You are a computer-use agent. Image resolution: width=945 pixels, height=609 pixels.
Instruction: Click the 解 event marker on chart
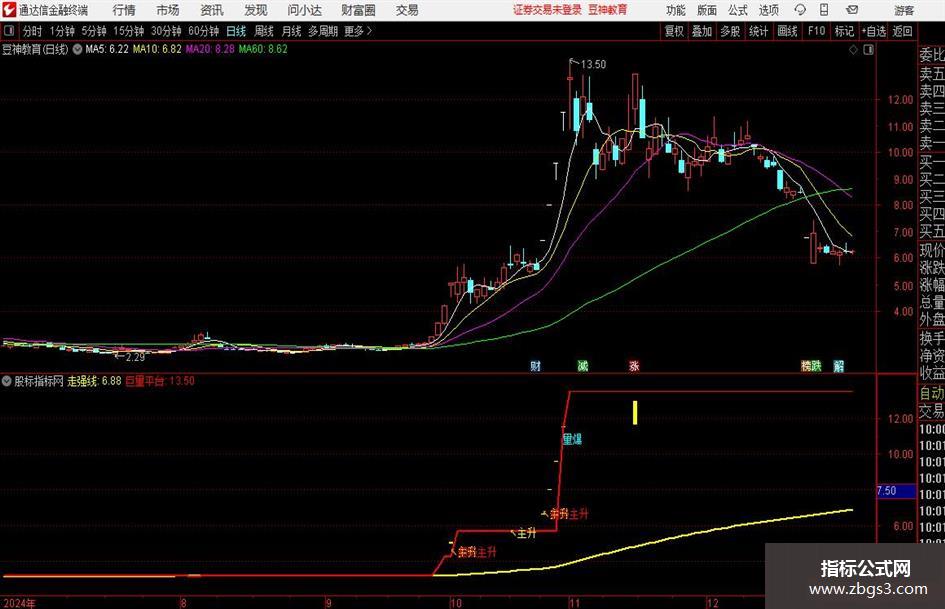(838, 365)
